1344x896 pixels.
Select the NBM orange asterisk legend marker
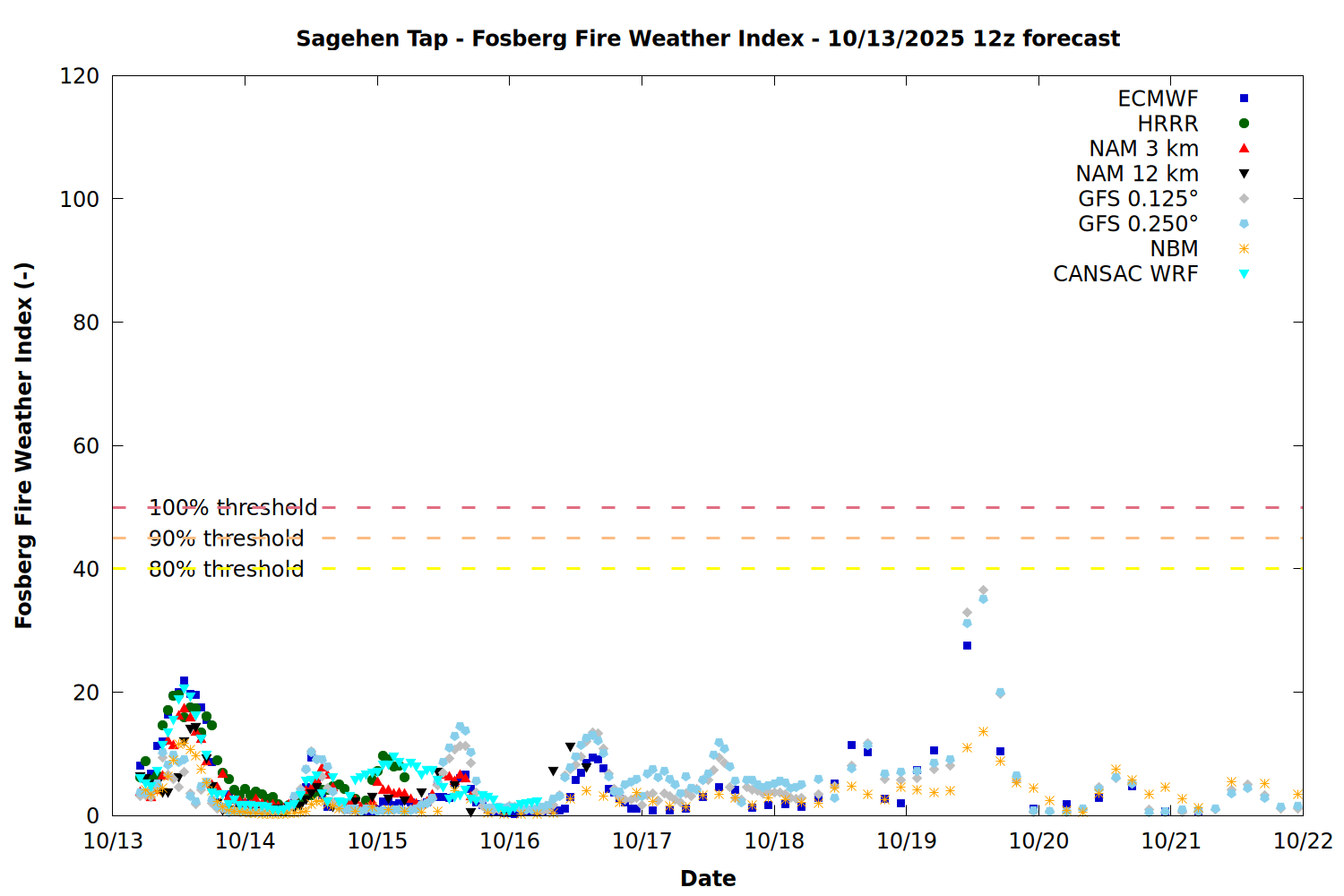pyautogui.click(x=1244, y=249)
